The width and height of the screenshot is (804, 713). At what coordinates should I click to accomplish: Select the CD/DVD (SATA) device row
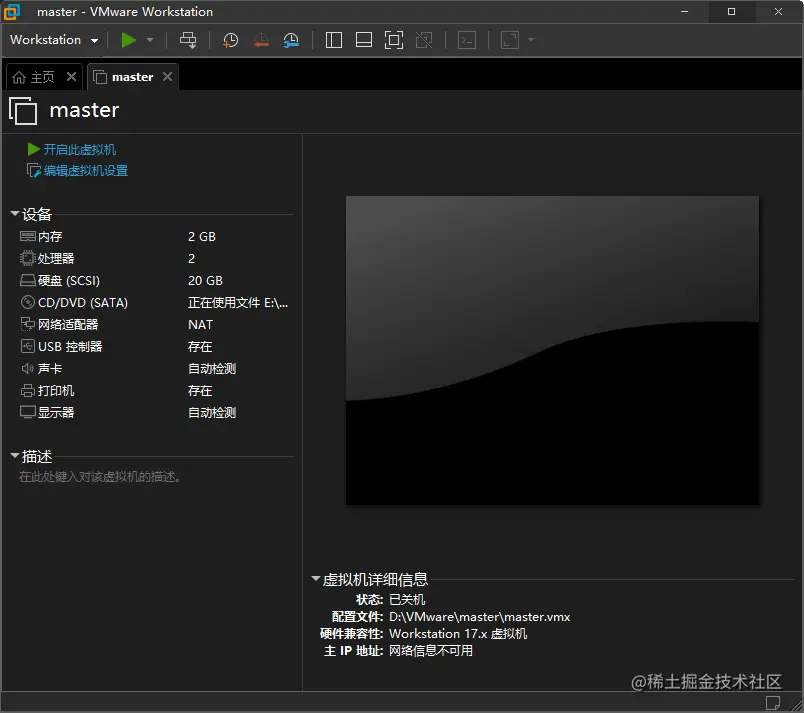point(154,302)
